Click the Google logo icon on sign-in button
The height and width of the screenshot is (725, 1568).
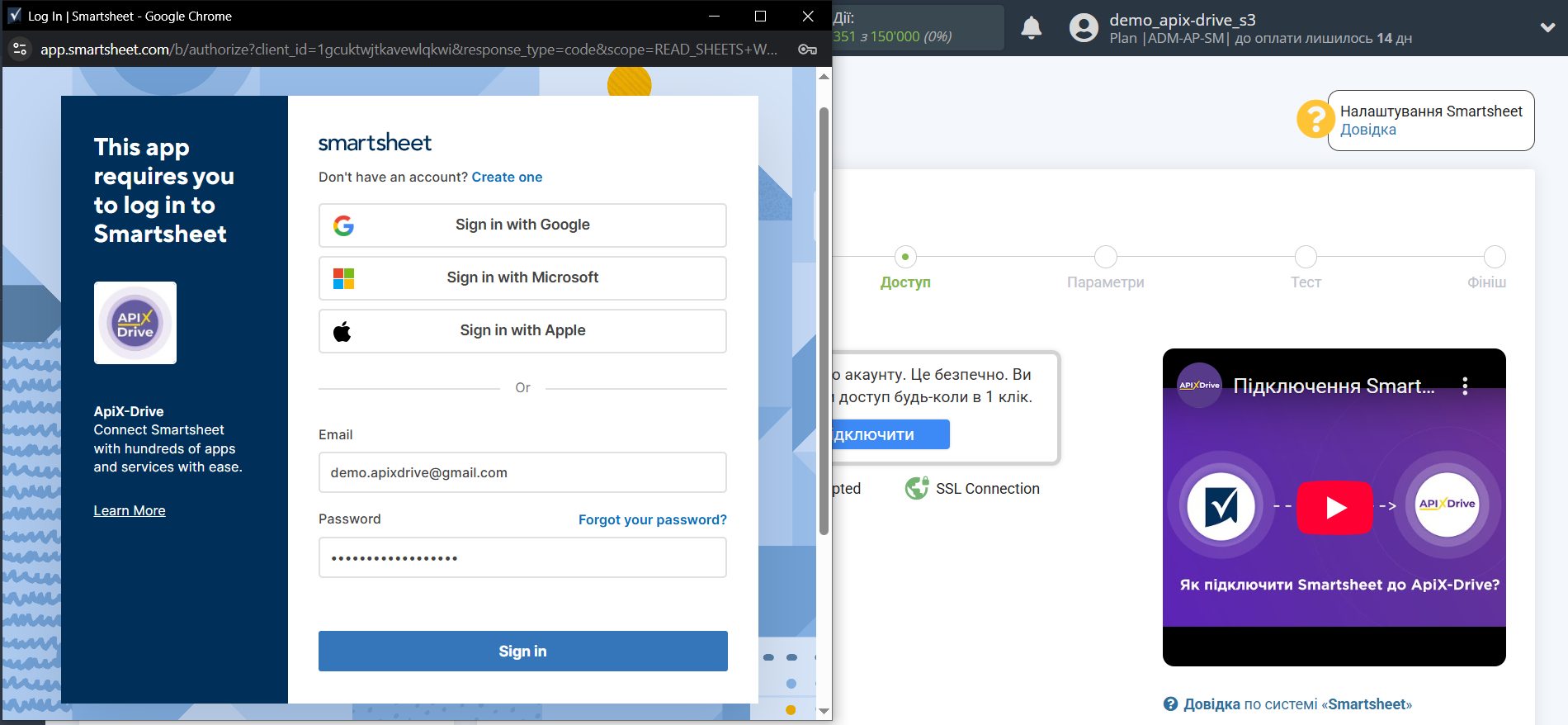click(343, 225)
